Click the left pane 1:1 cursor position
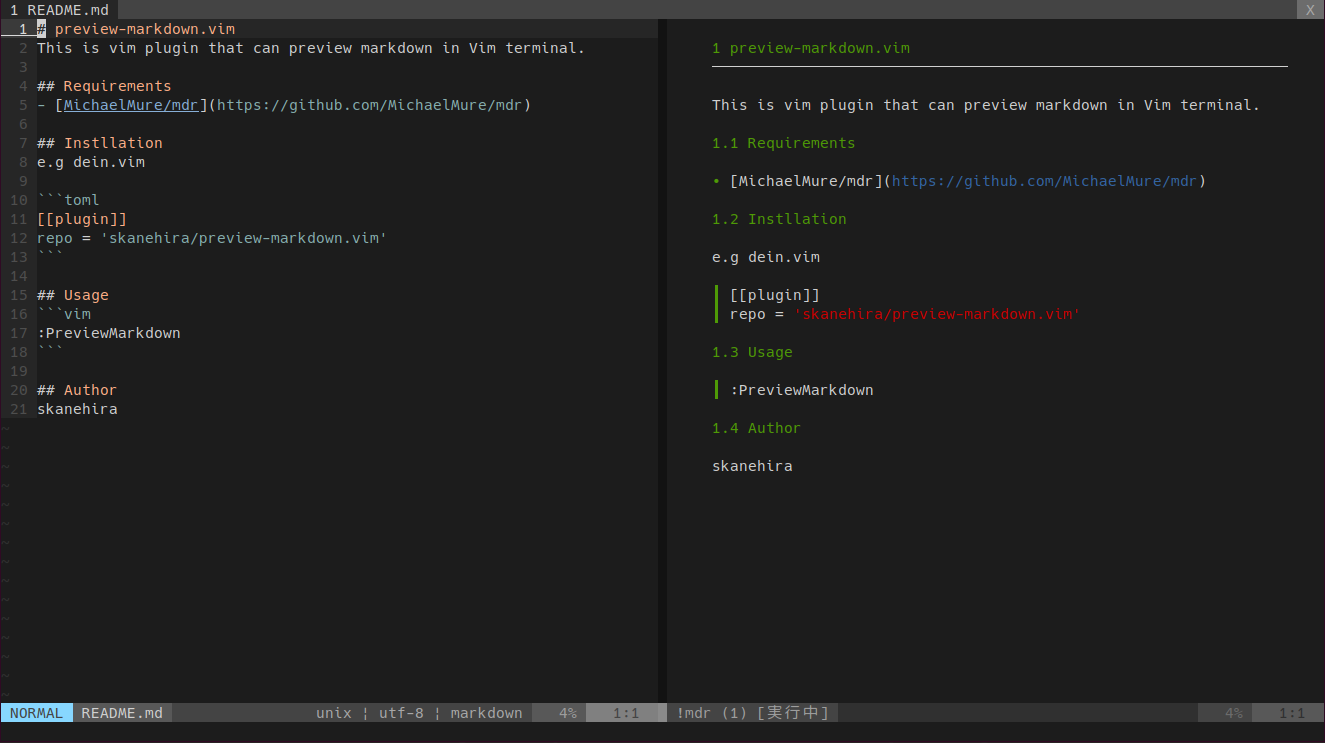Screen dimensions: 1325x743 (x=626, y=713)
